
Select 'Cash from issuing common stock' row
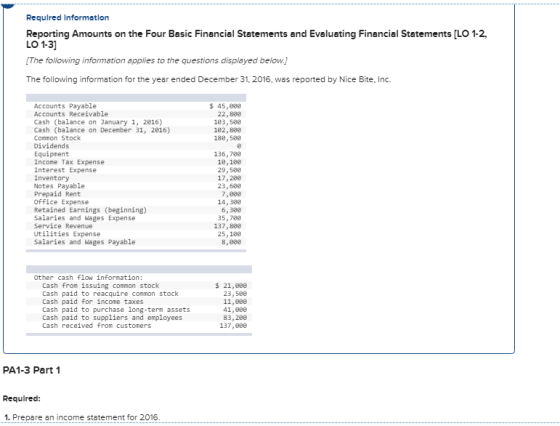(x=139, y=286)
